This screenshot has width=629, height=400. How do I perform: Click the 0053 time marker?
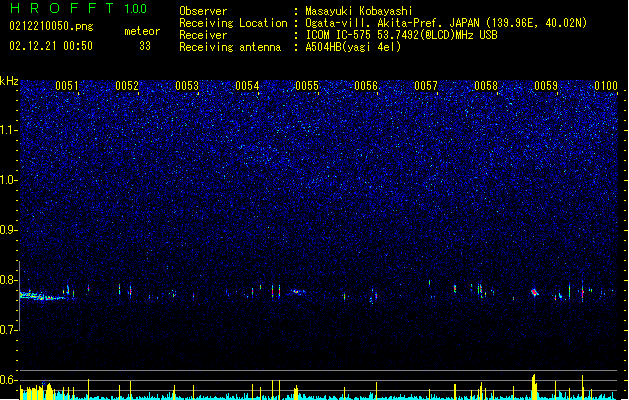(x=187, y=86)
